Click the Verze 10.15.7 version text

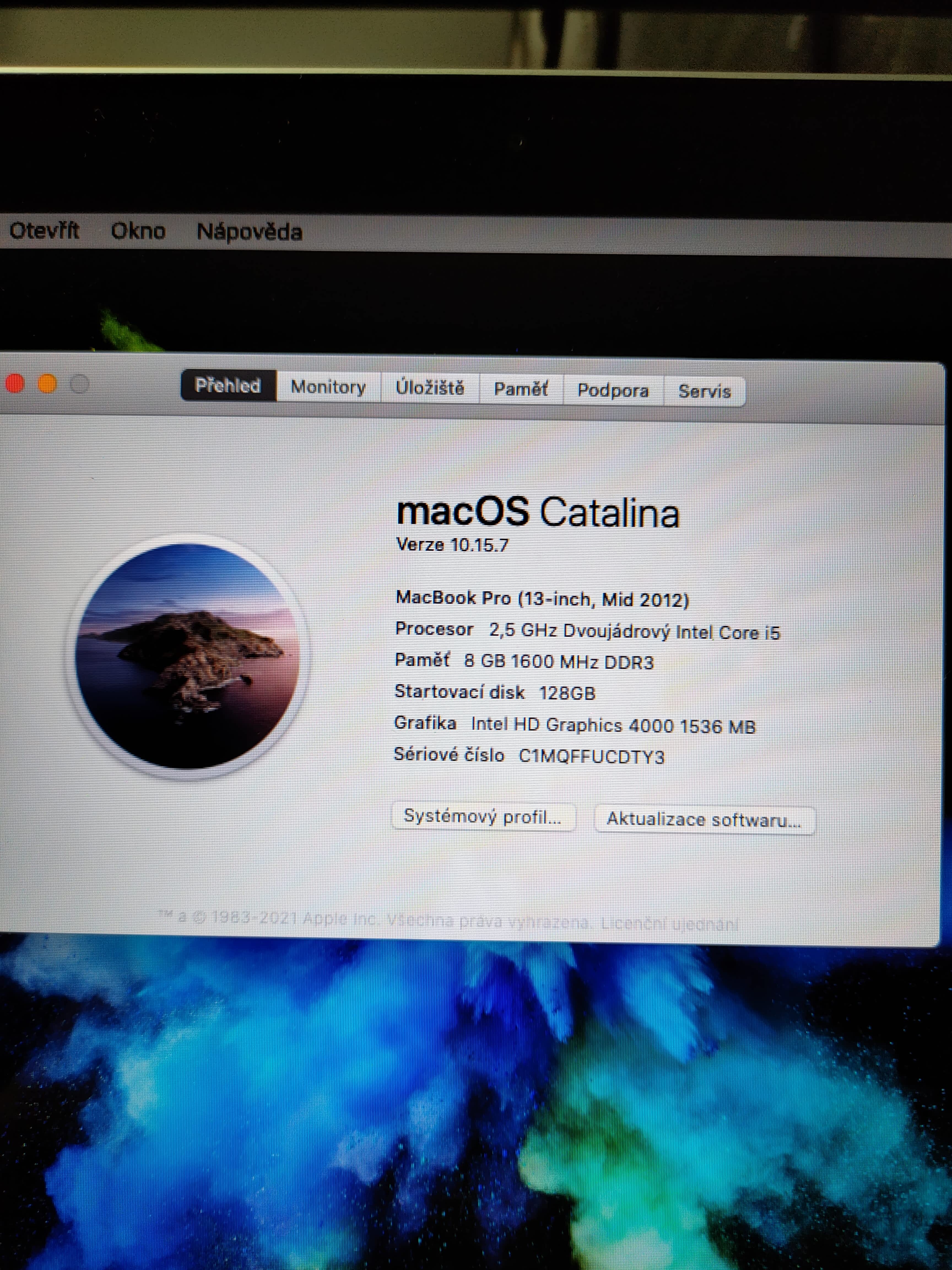coord(452,545)
